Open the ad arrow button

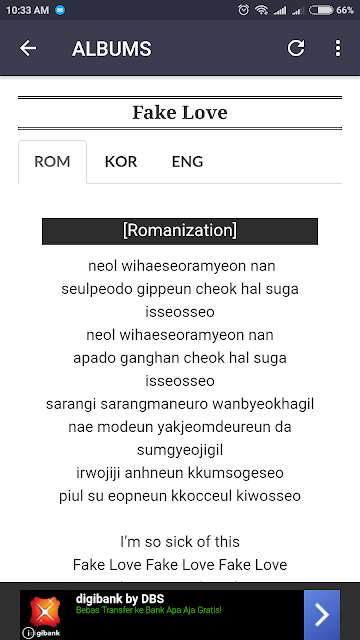click(x=322, y=615)
